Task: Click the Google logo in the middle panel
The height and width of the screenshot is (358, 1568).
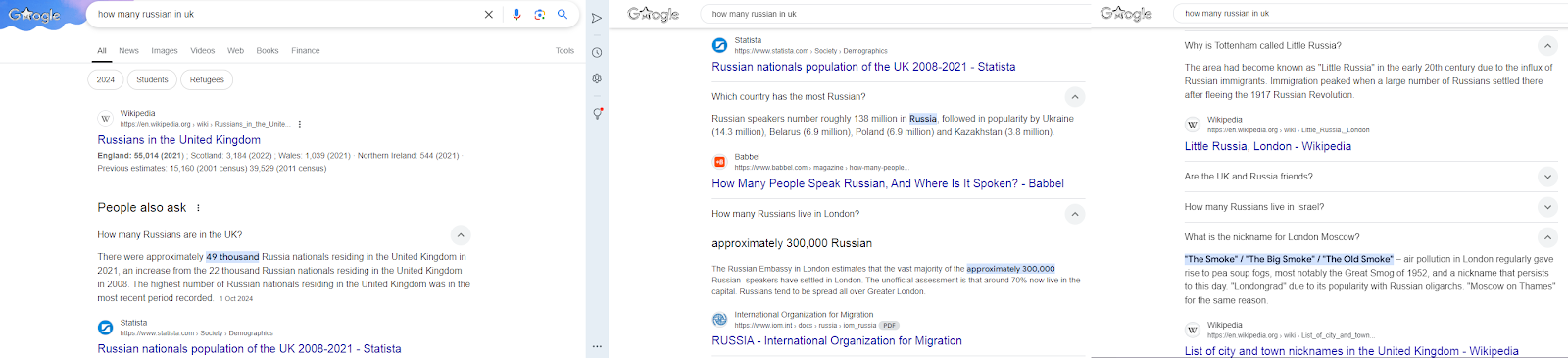Action: (x=654, y=14)
